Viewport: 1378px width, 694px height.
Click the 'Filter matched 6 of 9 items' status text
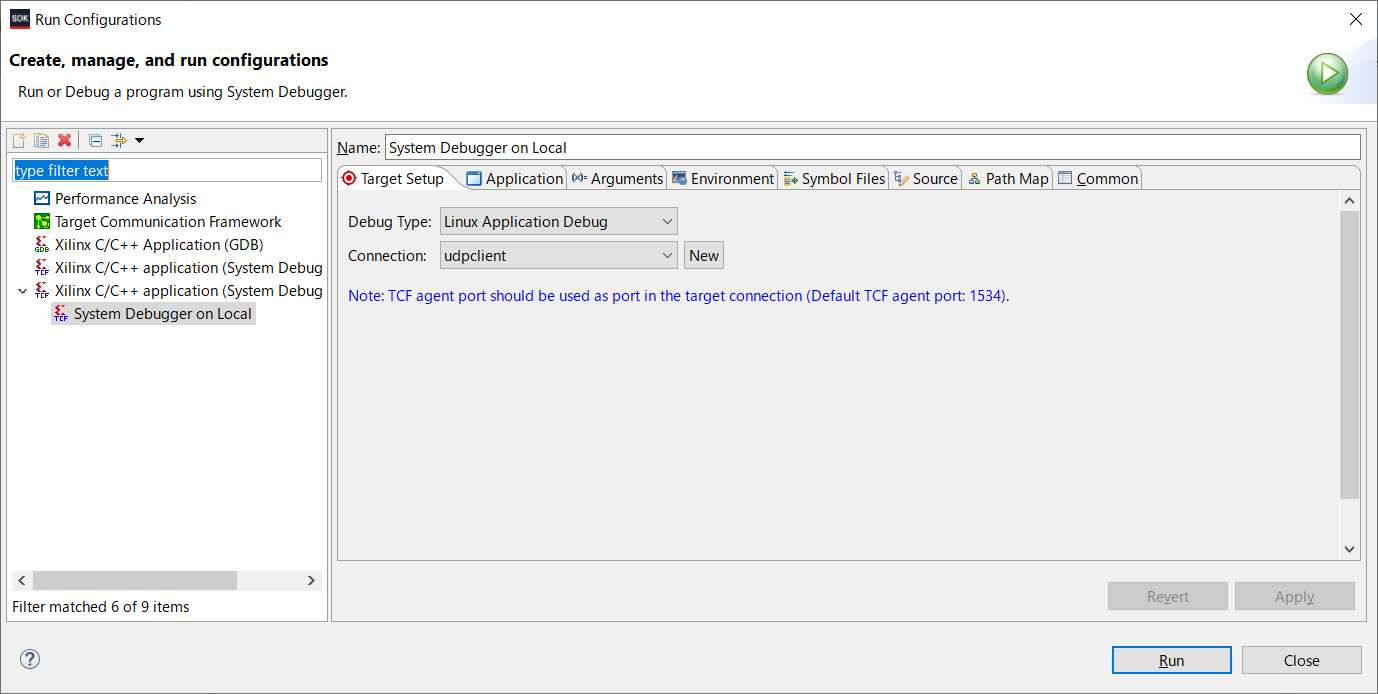coord(100,607)
